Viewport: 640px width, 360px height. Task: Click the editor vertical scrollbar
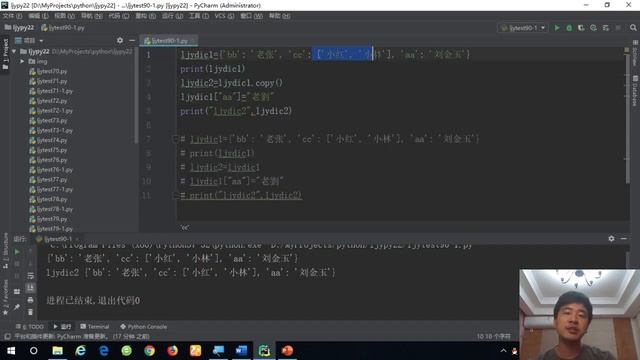627,118
